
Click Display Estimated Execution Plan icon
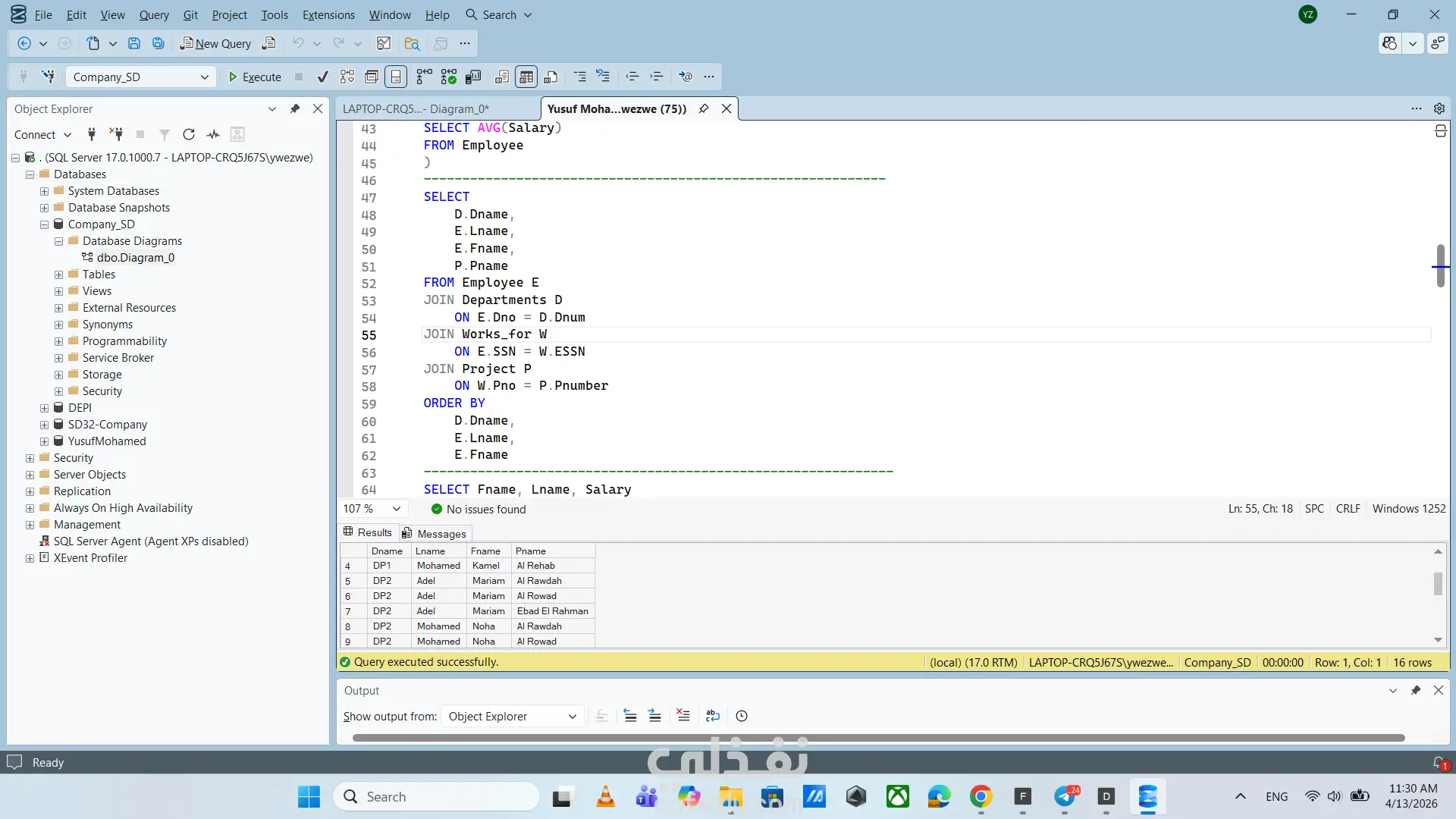click(x=347, y=77)
